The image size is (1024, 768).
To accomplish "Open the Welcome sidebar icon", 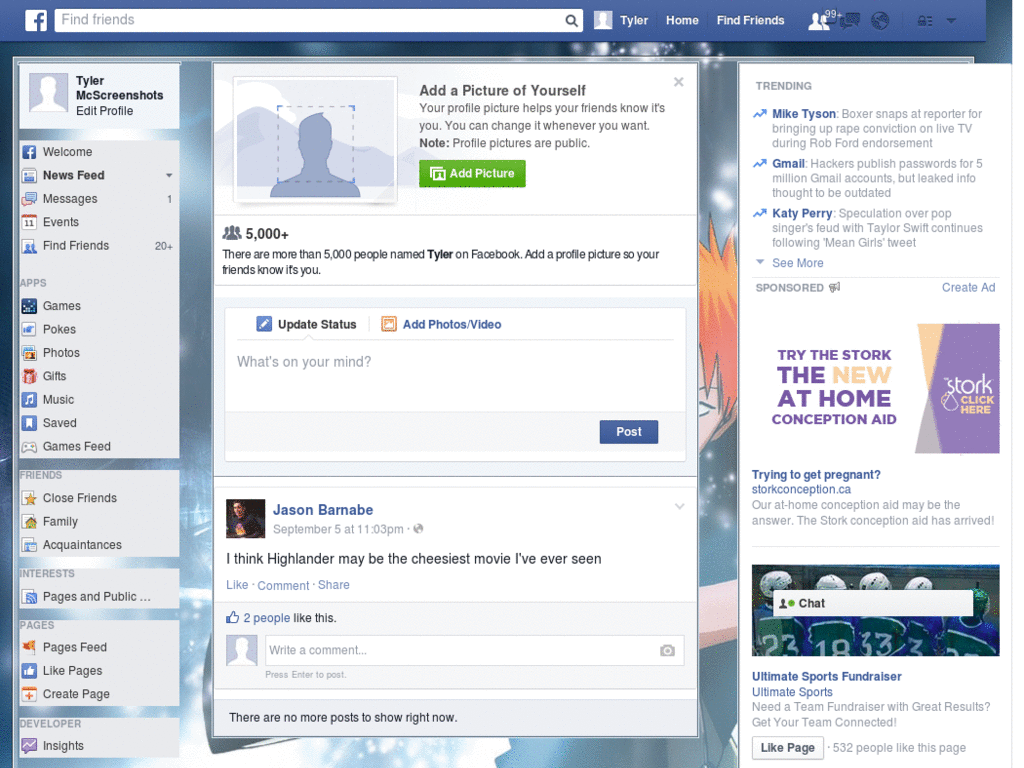I will (29, 152).
